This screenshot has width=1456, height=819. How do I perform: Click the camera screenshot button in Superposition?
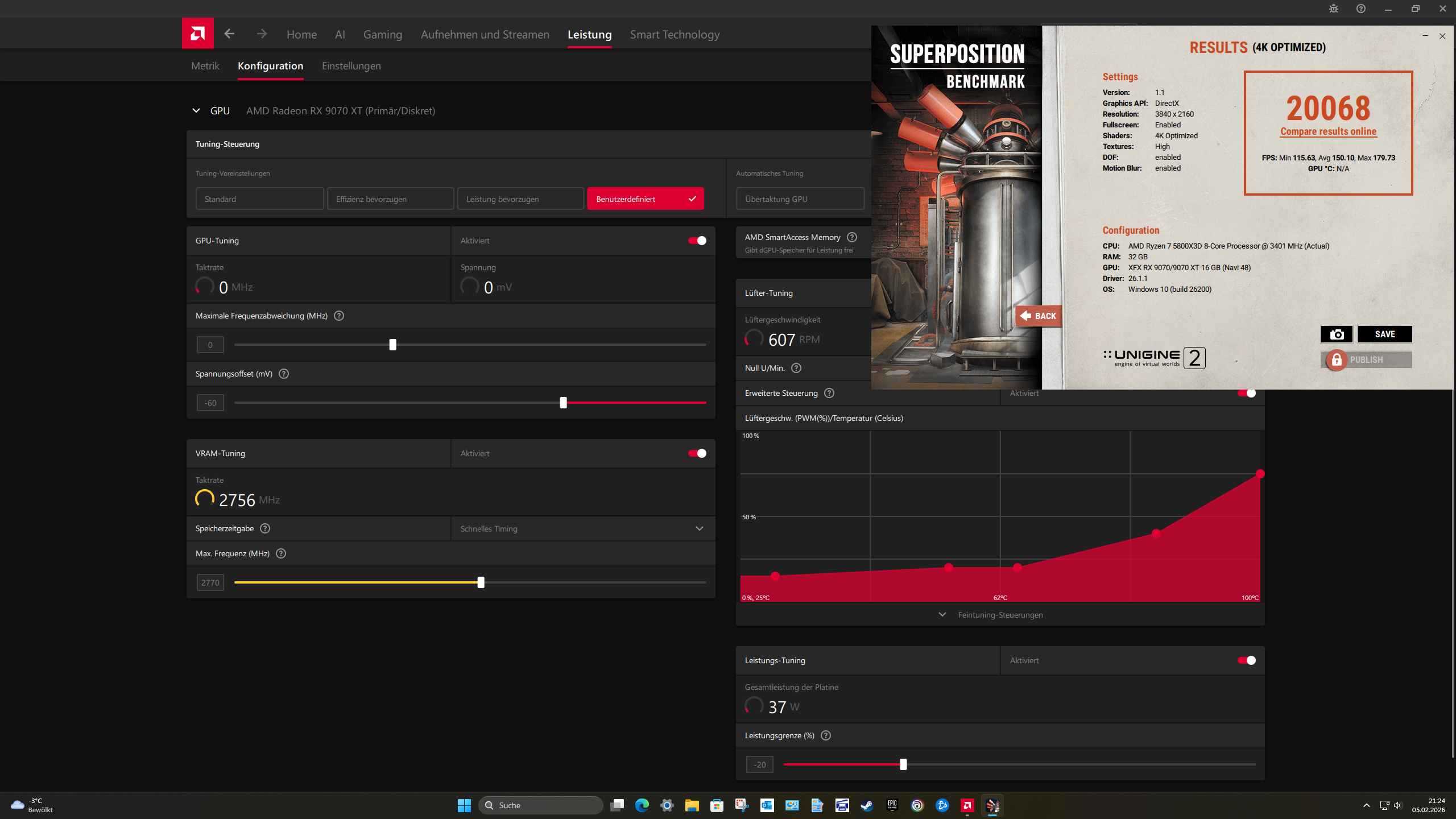click(1336, 334)
